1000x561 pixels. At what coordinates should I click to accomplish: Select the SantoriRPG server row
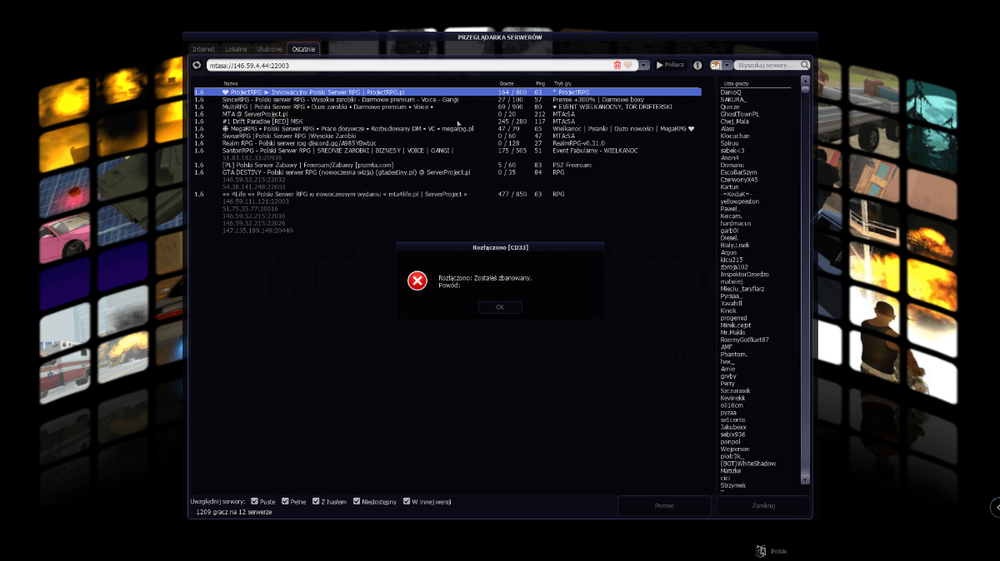[x=447, y=150]
